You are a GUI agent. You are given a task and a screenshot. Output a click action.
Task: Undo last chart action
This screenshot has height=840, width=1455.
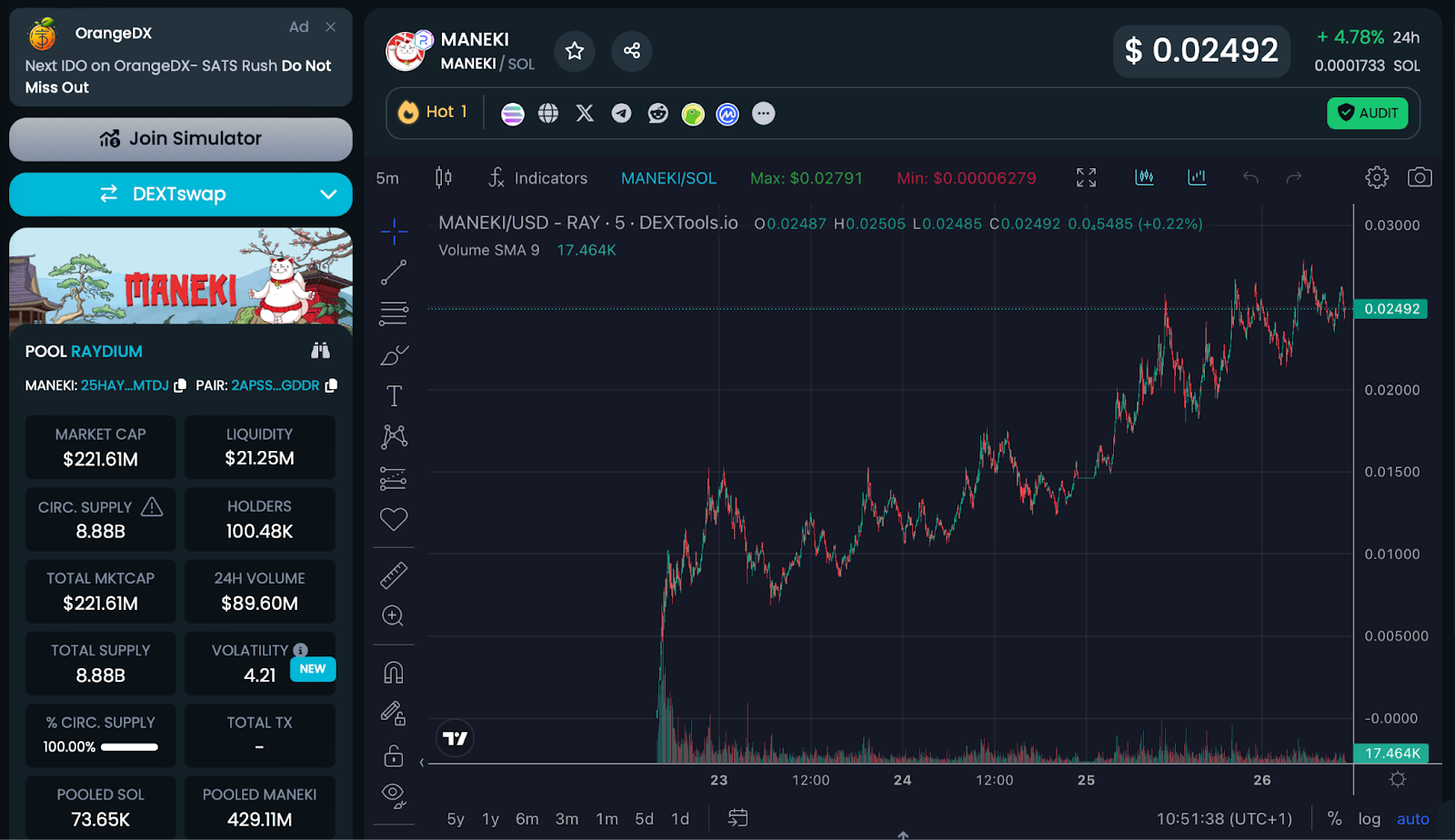(1251, 177)
